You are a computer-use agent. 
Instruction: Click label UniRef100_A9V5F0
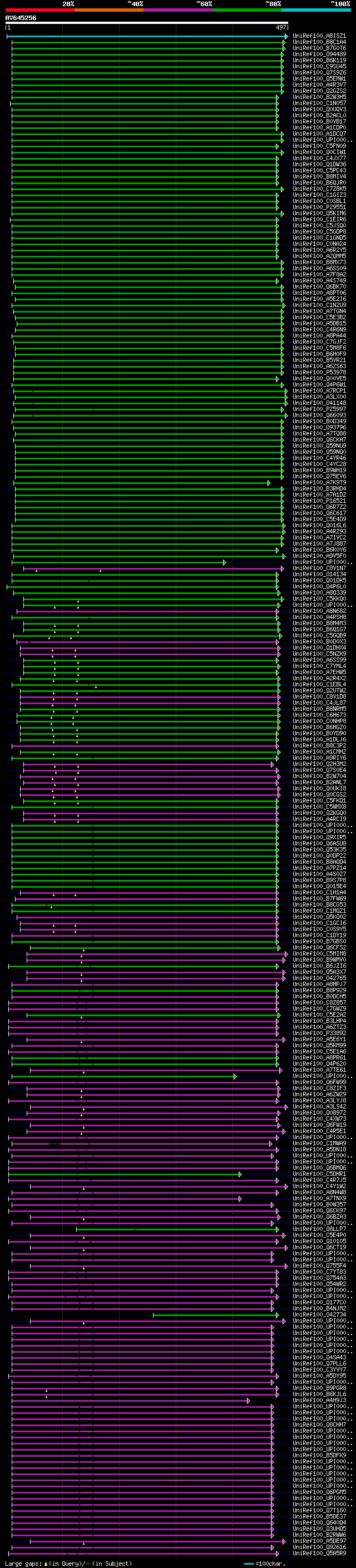pyautogui.click(x=319, y=556)
